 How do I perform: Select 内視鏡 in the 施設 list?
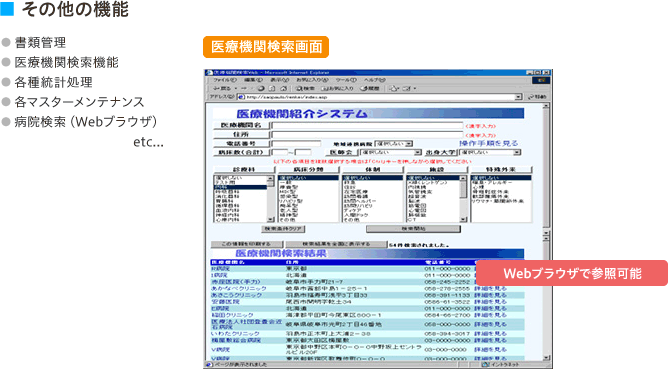433,187
